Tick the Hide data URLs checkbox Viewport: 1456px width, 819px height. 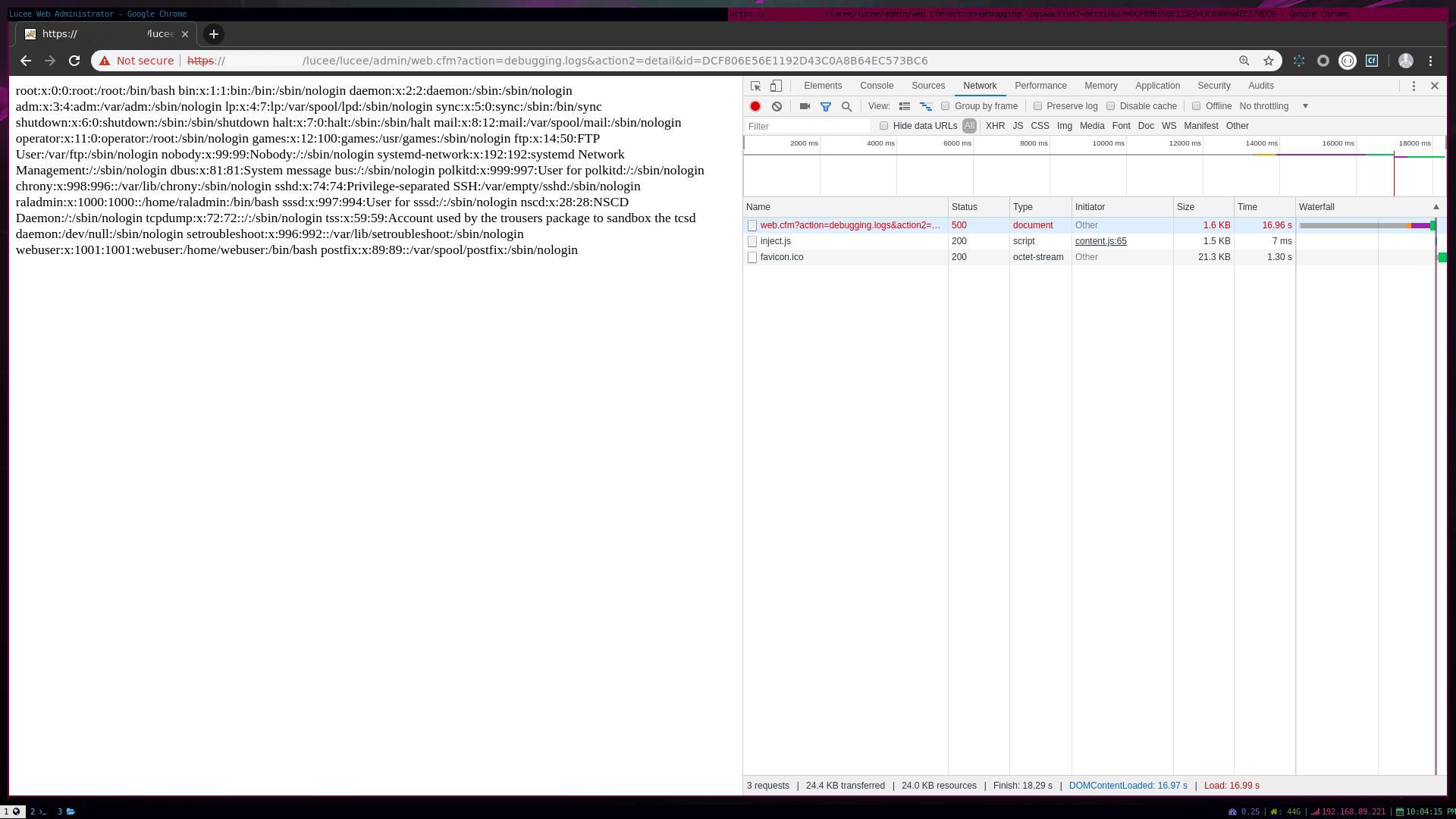883,126
